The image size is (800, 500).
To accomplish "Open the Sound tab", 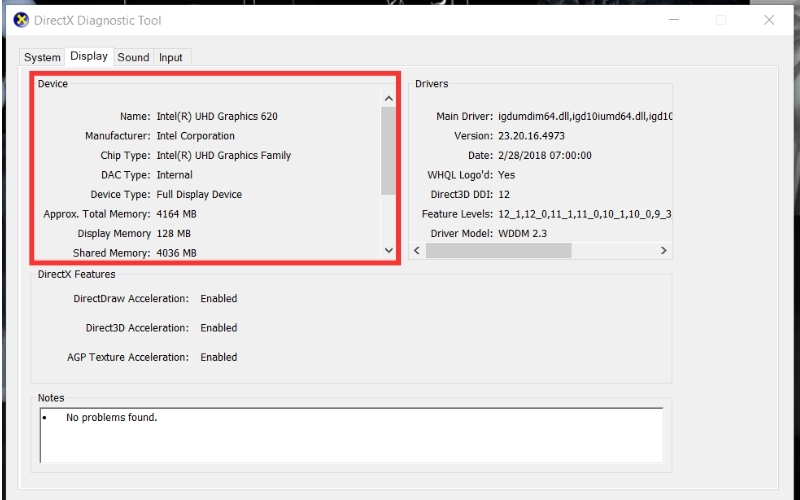I will [133, 58].
